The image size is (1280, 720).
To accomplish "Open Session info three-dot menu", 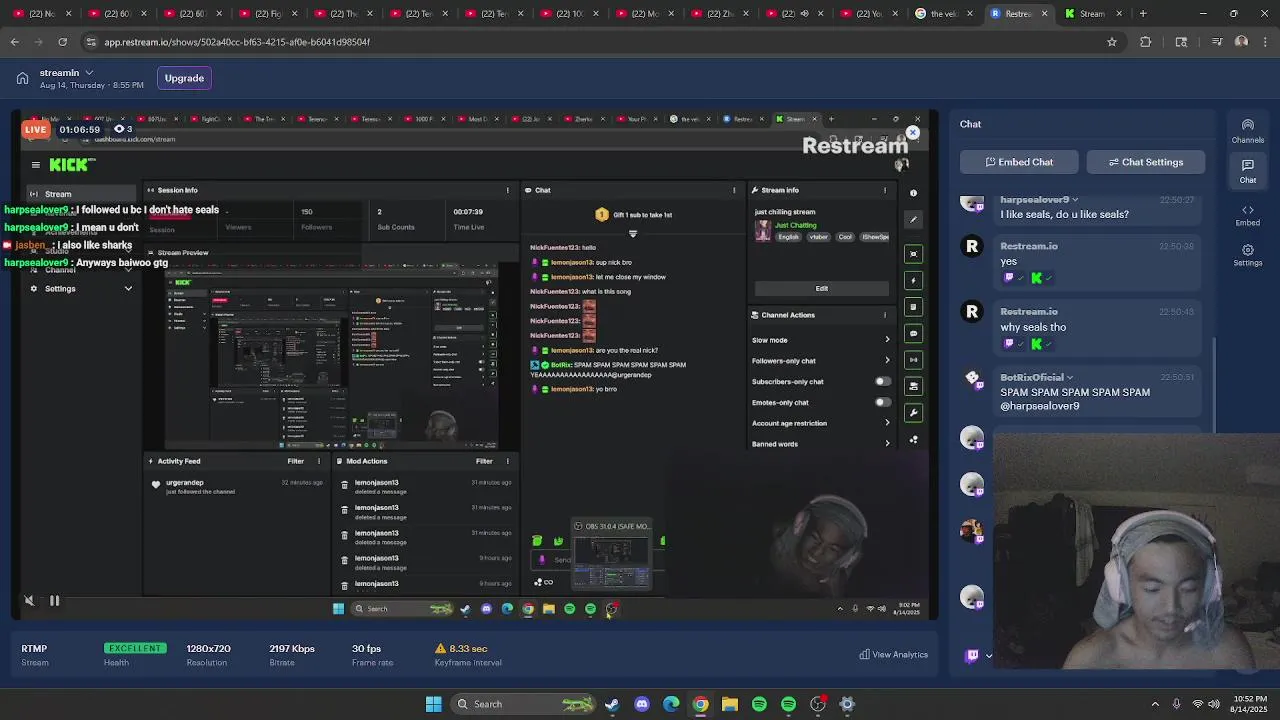I will 507,190.
